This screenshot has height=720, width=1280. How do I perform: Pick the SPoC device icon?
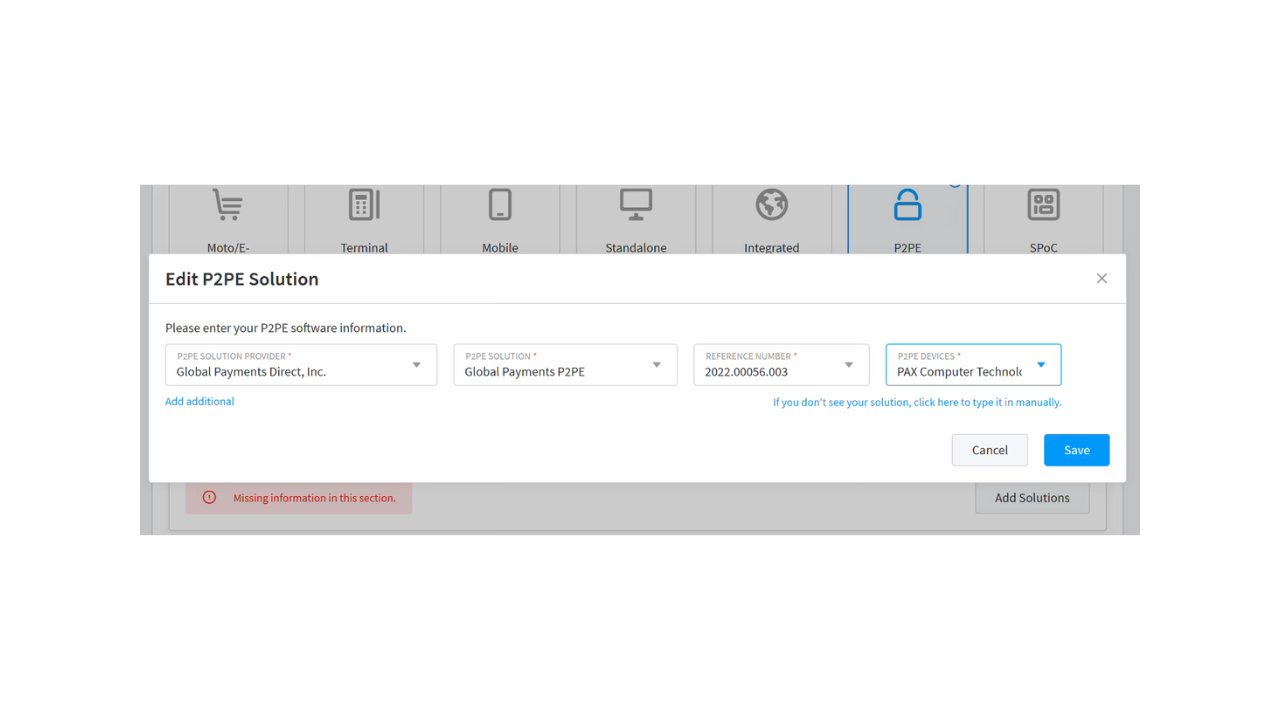click(1044, 204)
